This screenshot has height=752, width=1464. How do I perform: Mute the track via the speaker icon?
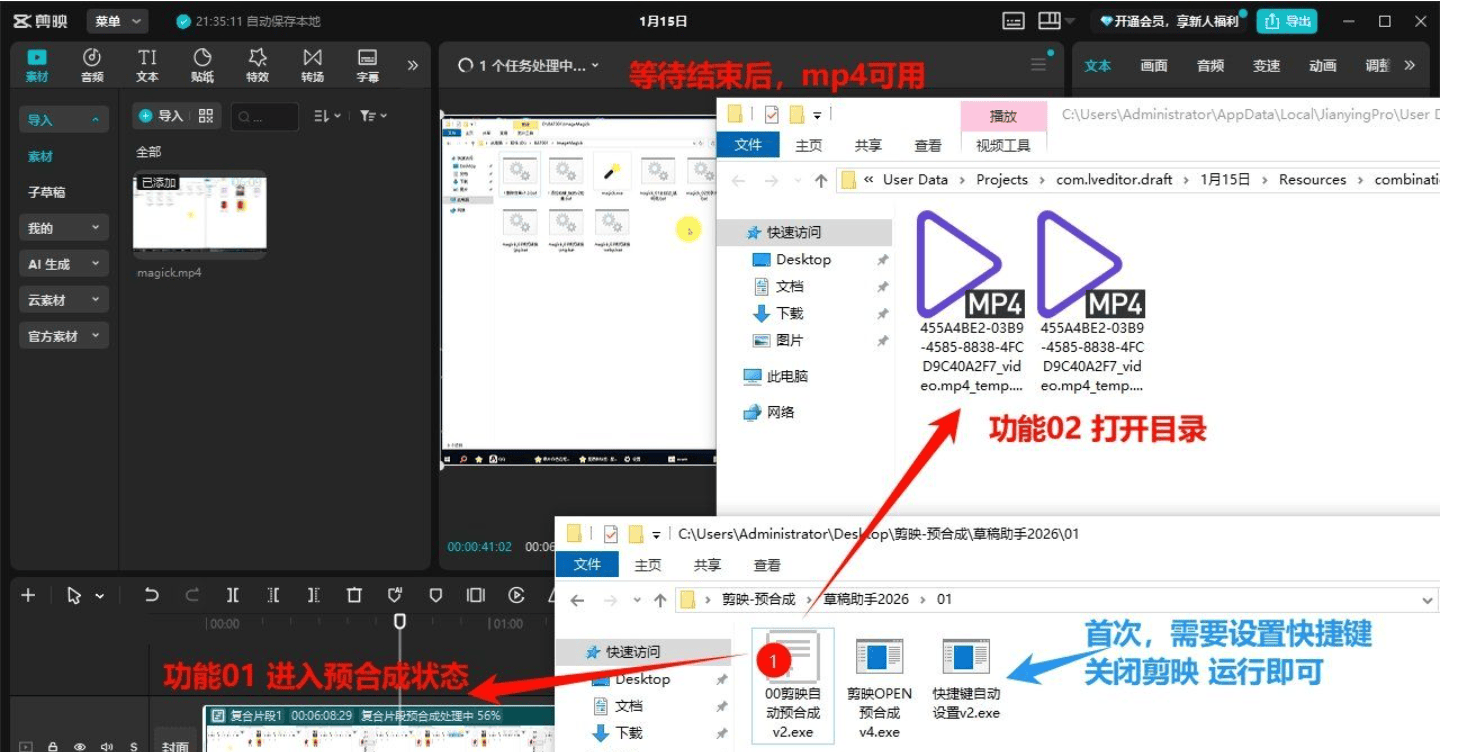point(105,745)
